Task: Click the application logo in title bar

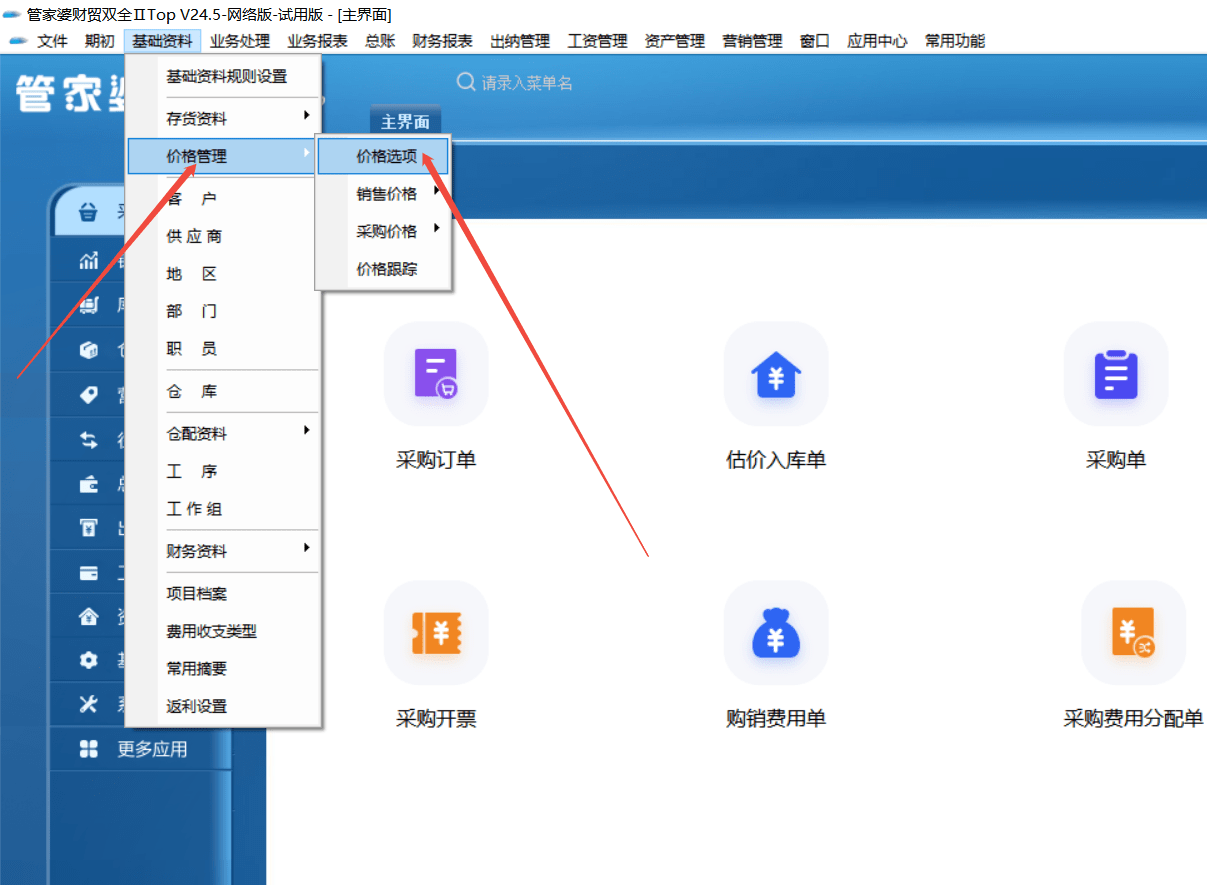Action: click(x=13, y=14)
